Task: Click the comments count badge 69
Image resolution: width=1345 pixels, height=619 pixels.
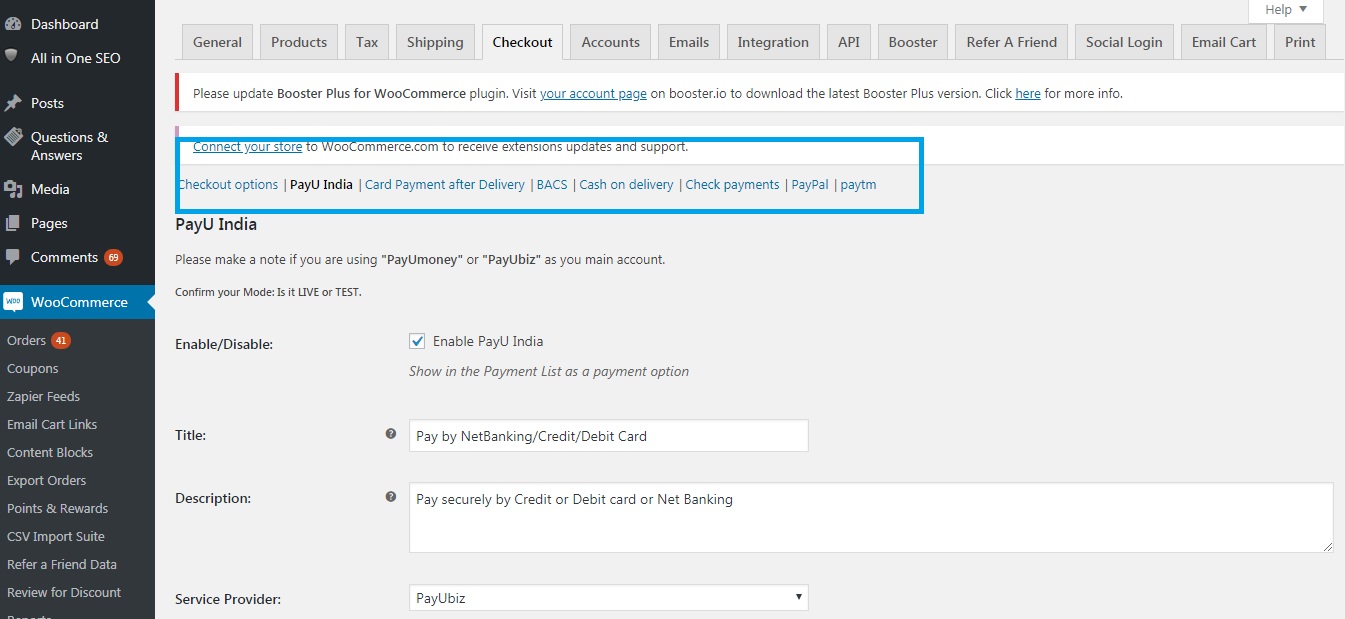Action: (x=113, y=257)
